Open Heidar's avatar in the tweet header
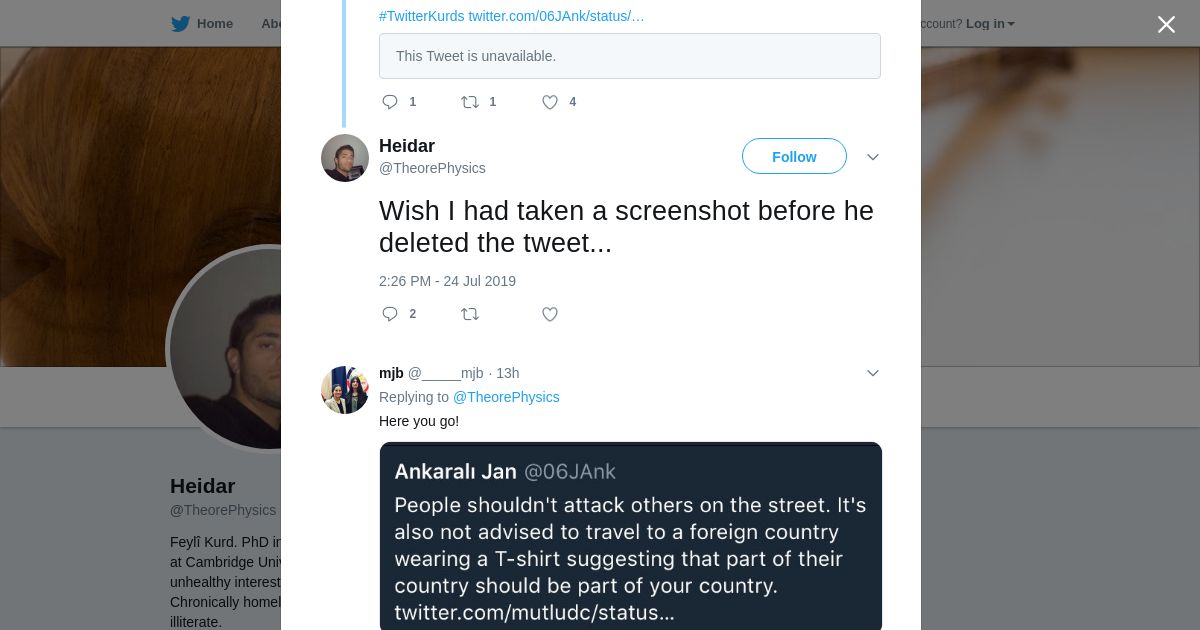The height and width of the screenshot is (630, 1200). tap(345, 158)
